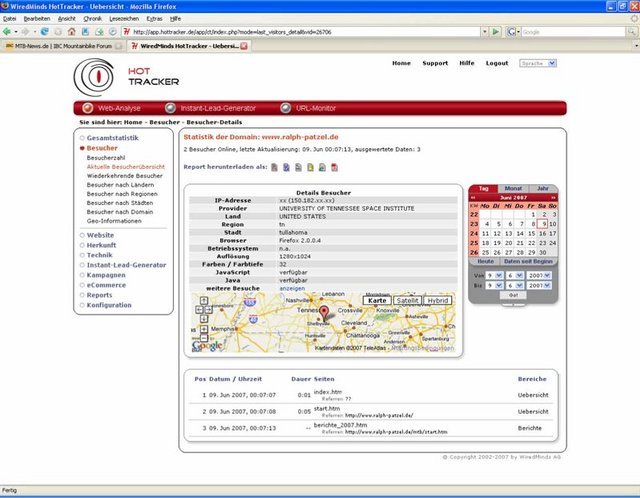Open 'Besucher nach Ländern' sidebar link
Screen dimensions: 640x498
click(120, 185)
